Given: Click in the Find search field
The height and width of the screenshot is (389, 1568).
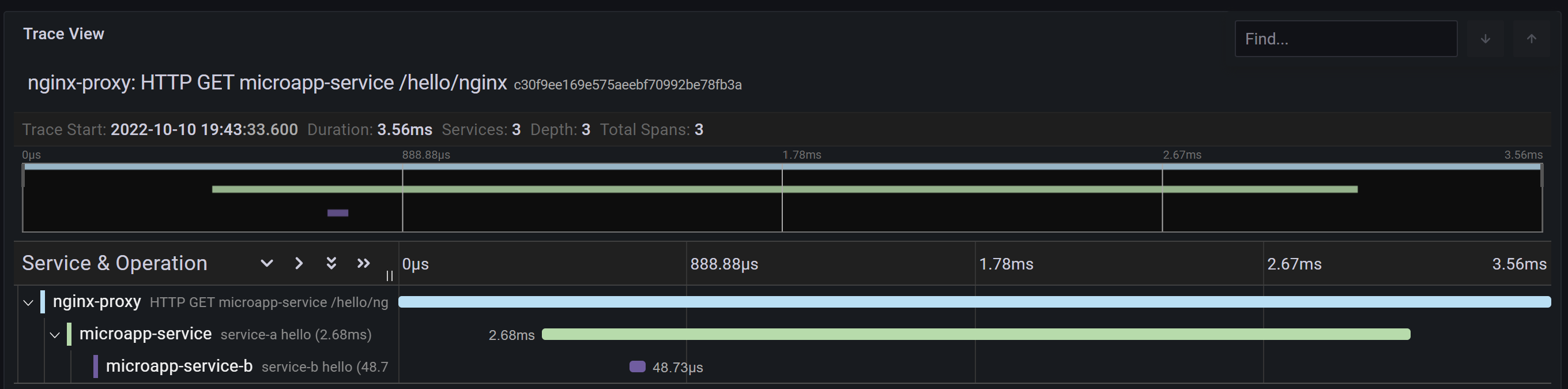Looking at the screenshot, I should point(1345,39).
